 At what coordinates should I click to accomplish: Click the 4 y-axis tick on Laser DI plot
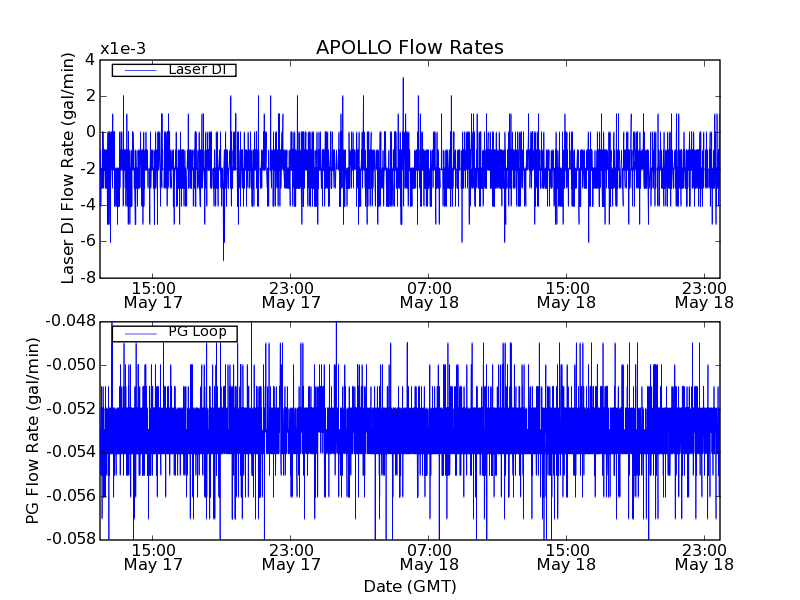(x=90, y=60)
